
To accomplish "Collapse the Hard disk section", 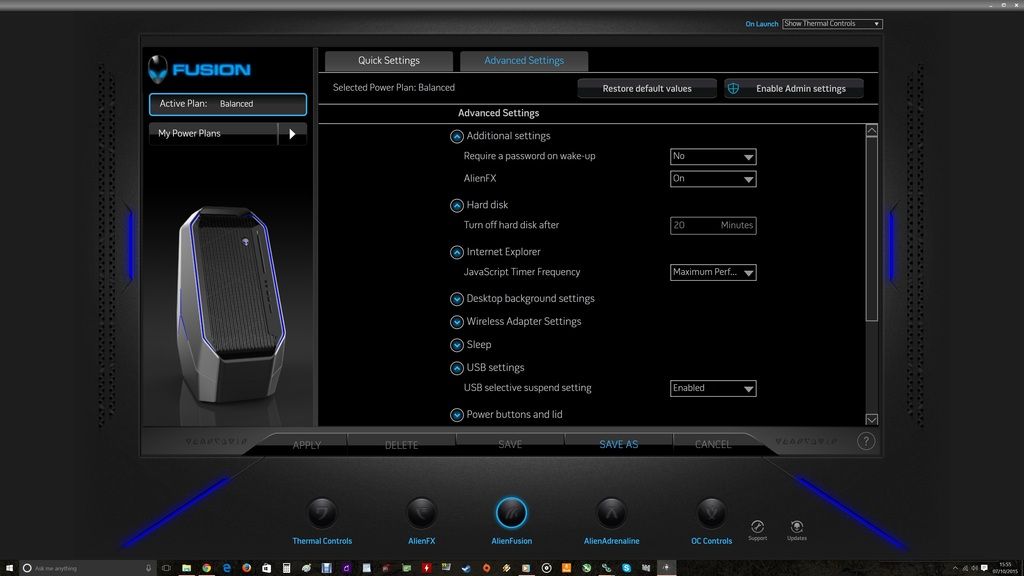I will coord(456,206).
